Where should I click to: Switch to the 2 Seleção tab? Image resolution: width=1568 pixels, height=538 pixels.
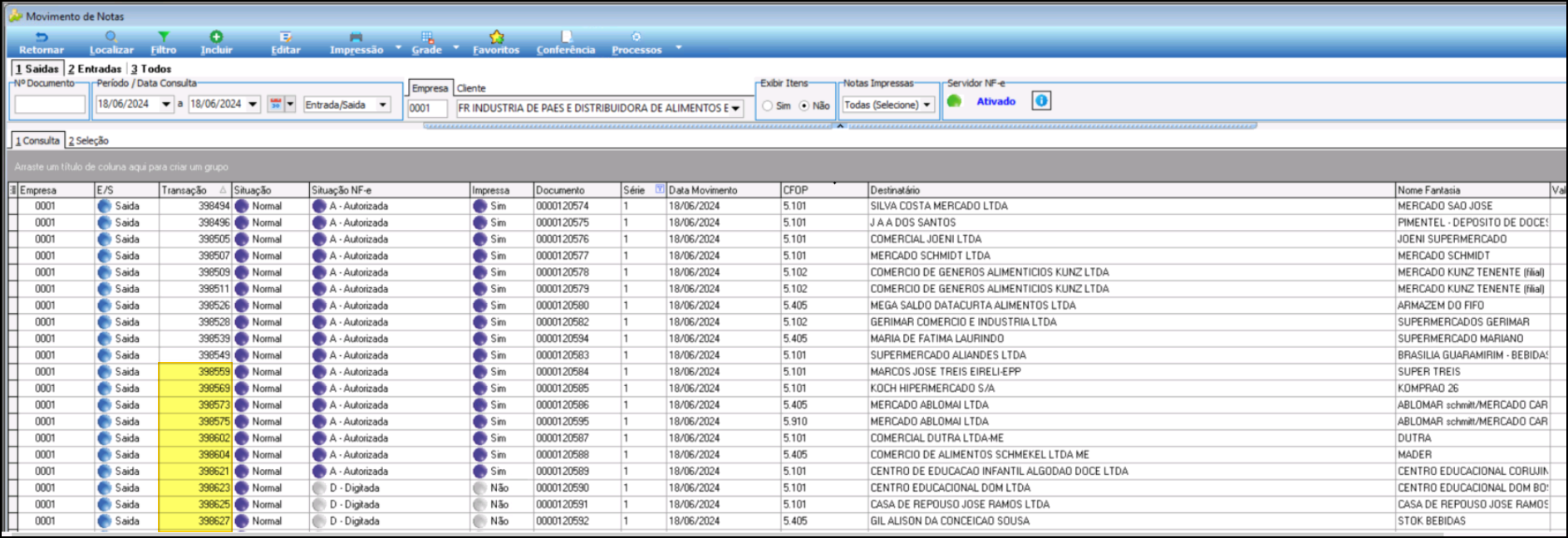(x=88, y=141)
